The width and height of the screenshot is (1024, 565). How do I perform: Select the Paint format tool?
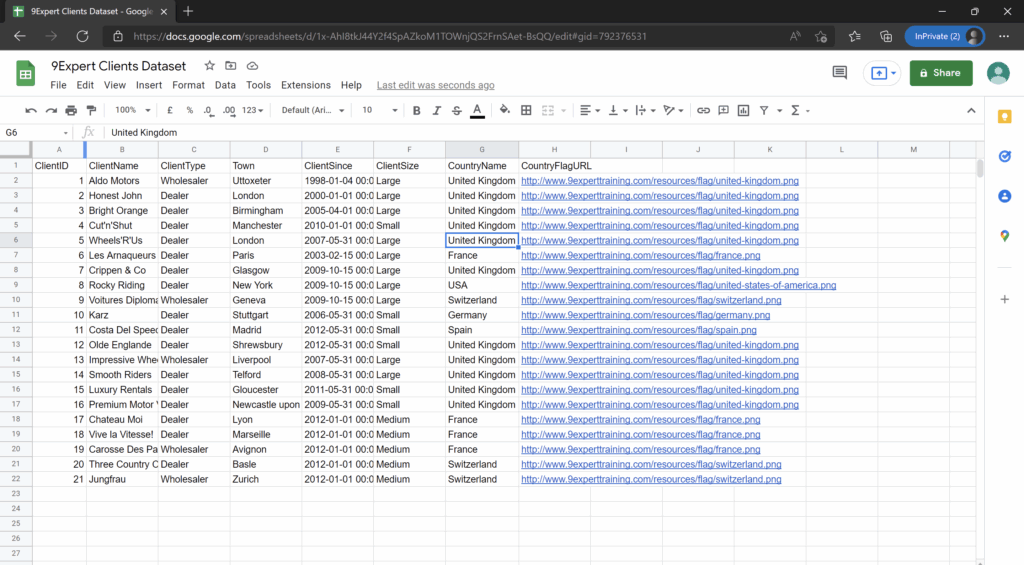point(91,110)
